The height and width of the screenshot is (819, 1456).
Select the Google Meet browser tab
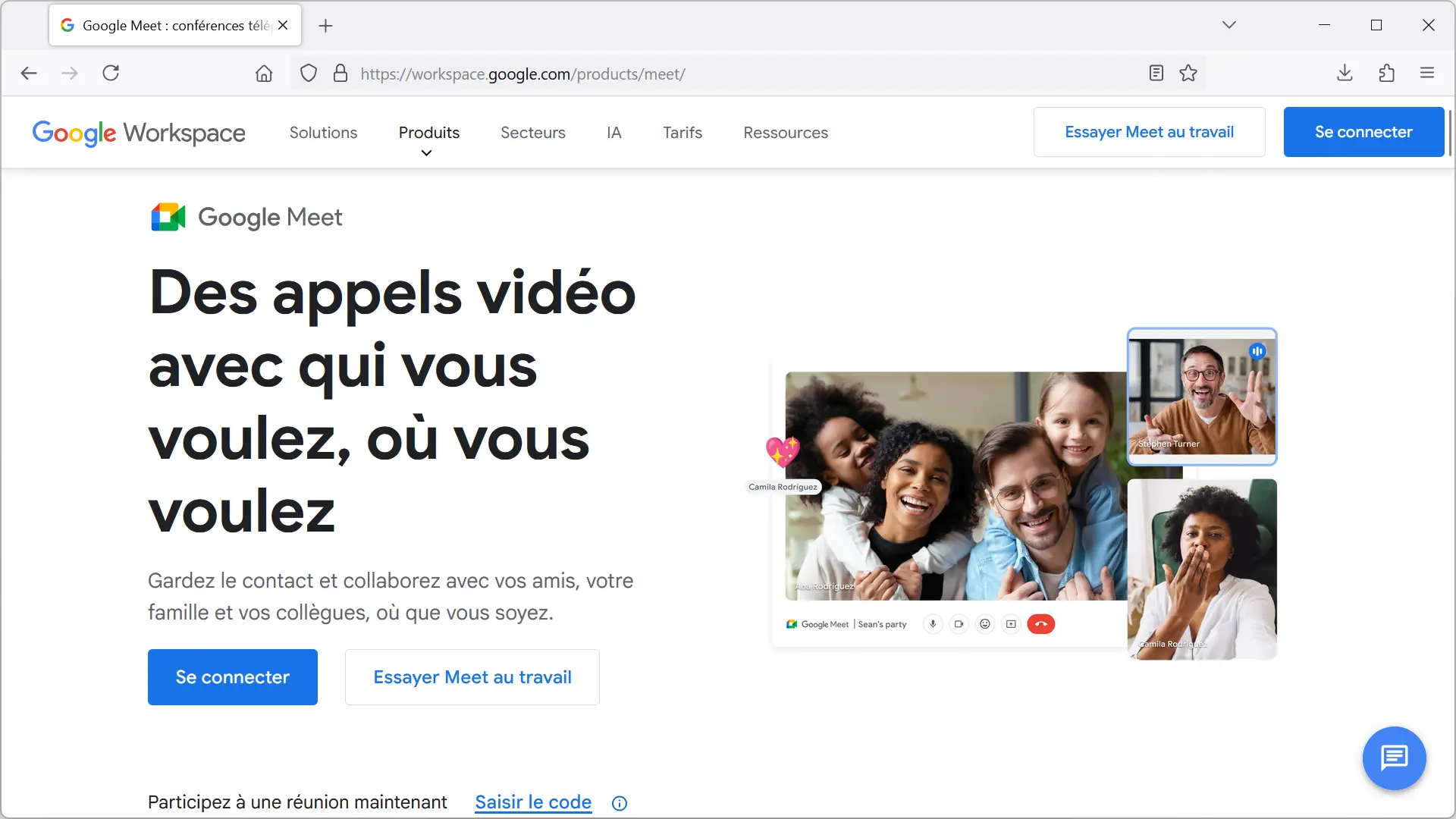click(175, 25)
